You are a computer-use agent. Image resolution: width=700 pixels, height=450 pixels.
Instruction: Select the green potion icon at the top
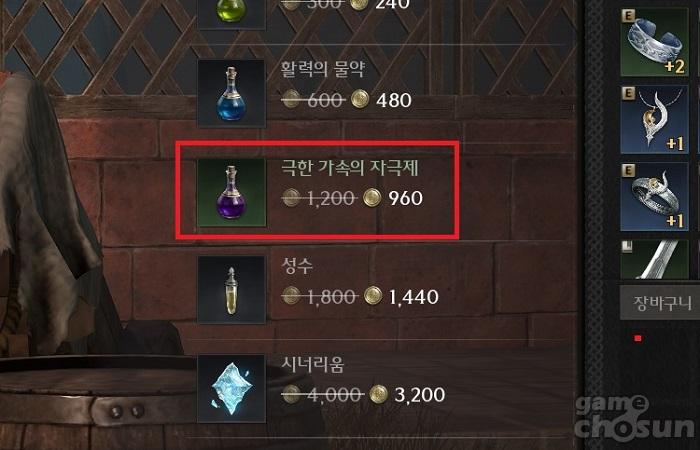pyautogui.click(x=231, y=13)
